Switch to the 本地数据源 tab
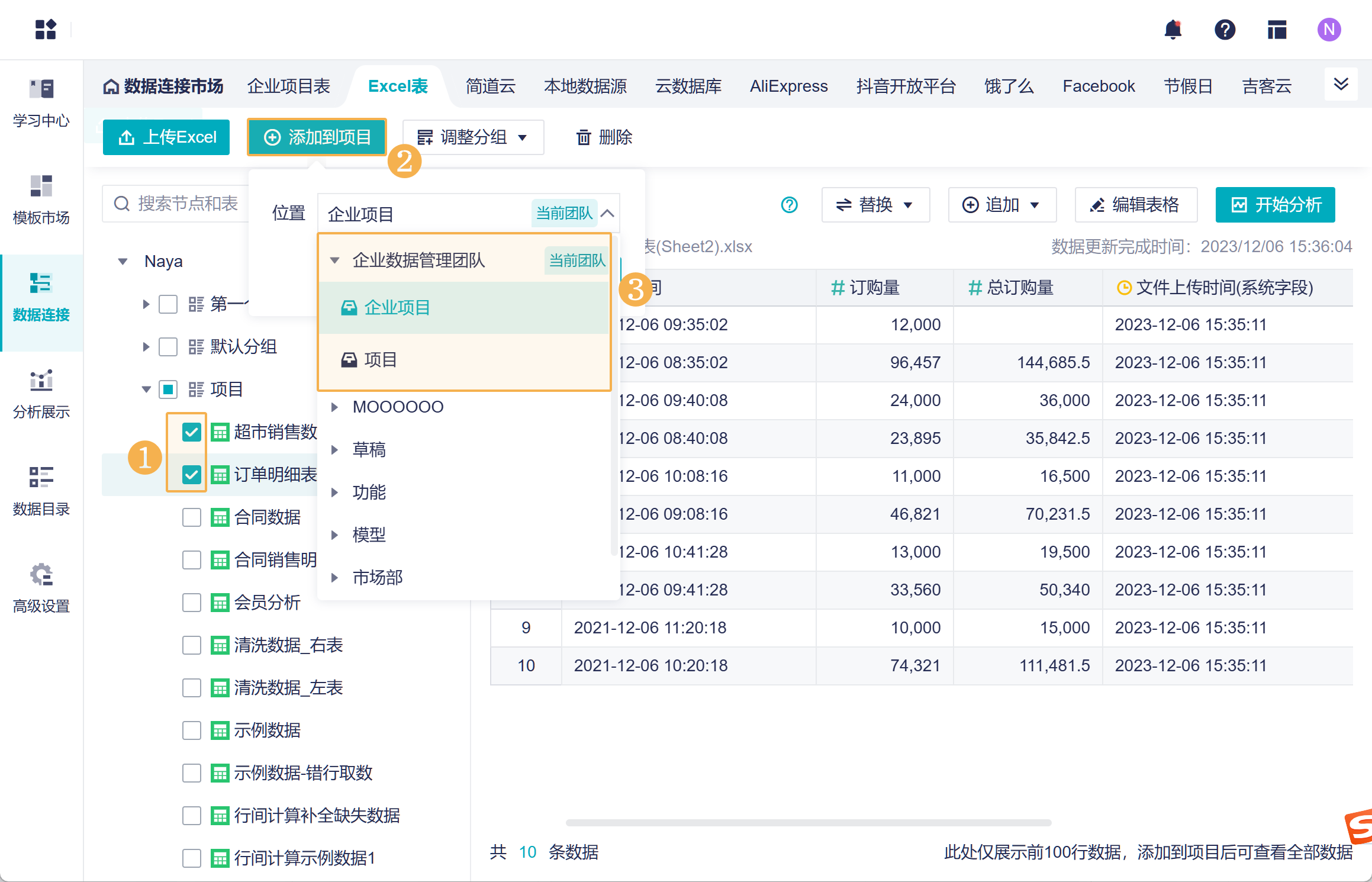This screenshot has height=882, width=1372. click(585, 86)
